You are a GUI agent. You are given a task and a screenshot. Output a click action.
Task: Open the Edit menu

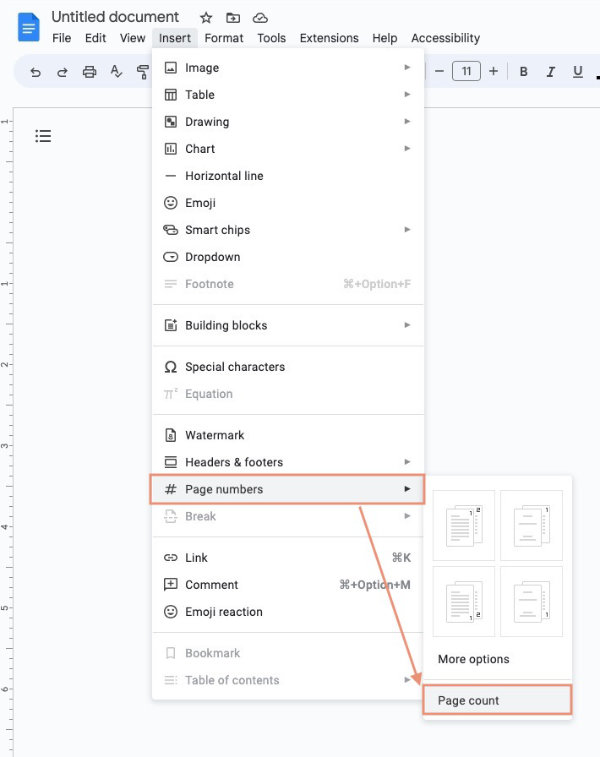tap(95, 38)
